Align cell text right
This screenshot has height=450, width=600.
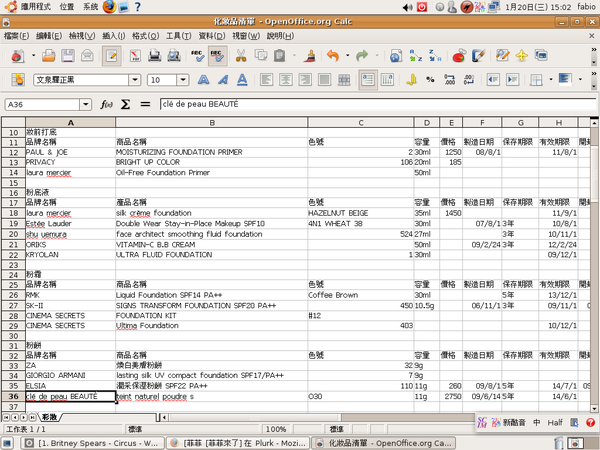click(305, 80)
